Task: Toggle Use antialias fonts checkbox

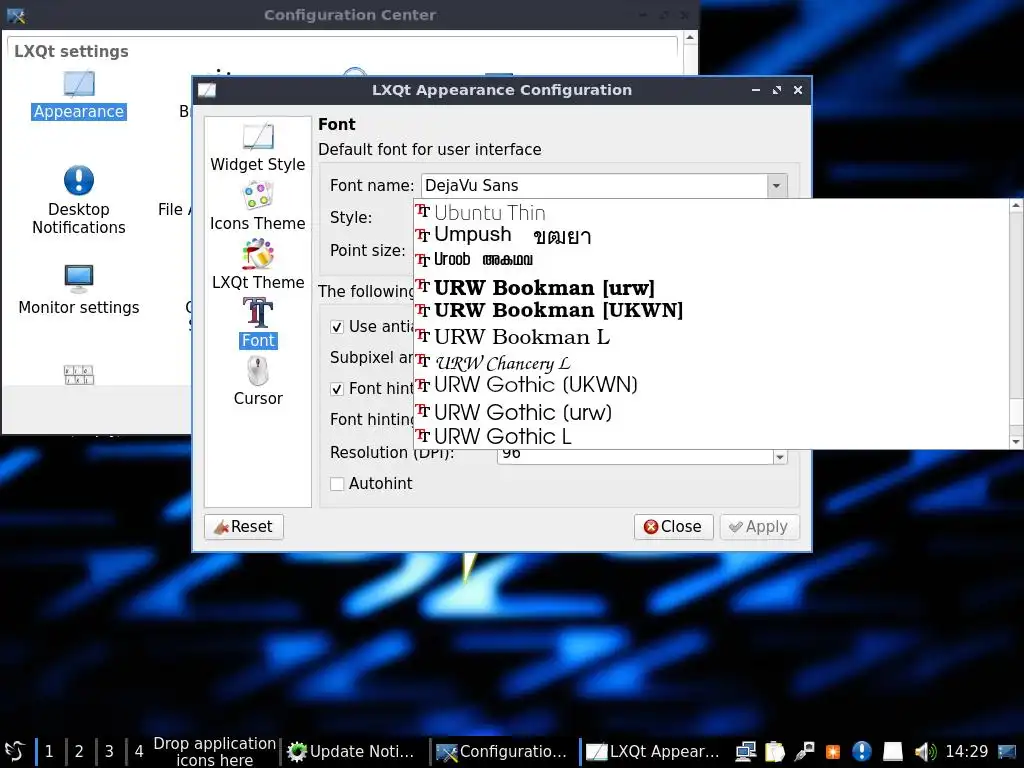Action: tap(337, 327)
